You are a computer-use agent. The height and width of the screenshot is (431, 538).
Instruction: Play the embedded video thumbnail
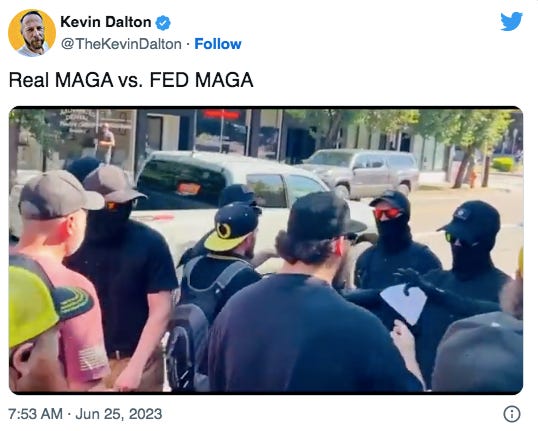click(x=266, y=250)
